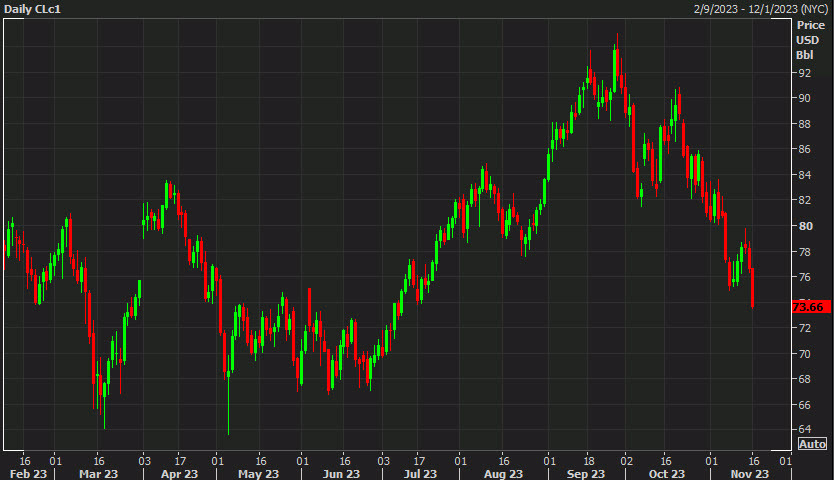Click the USD currency label
This screenshot has width=834, height=480.
tap(807, 40)
